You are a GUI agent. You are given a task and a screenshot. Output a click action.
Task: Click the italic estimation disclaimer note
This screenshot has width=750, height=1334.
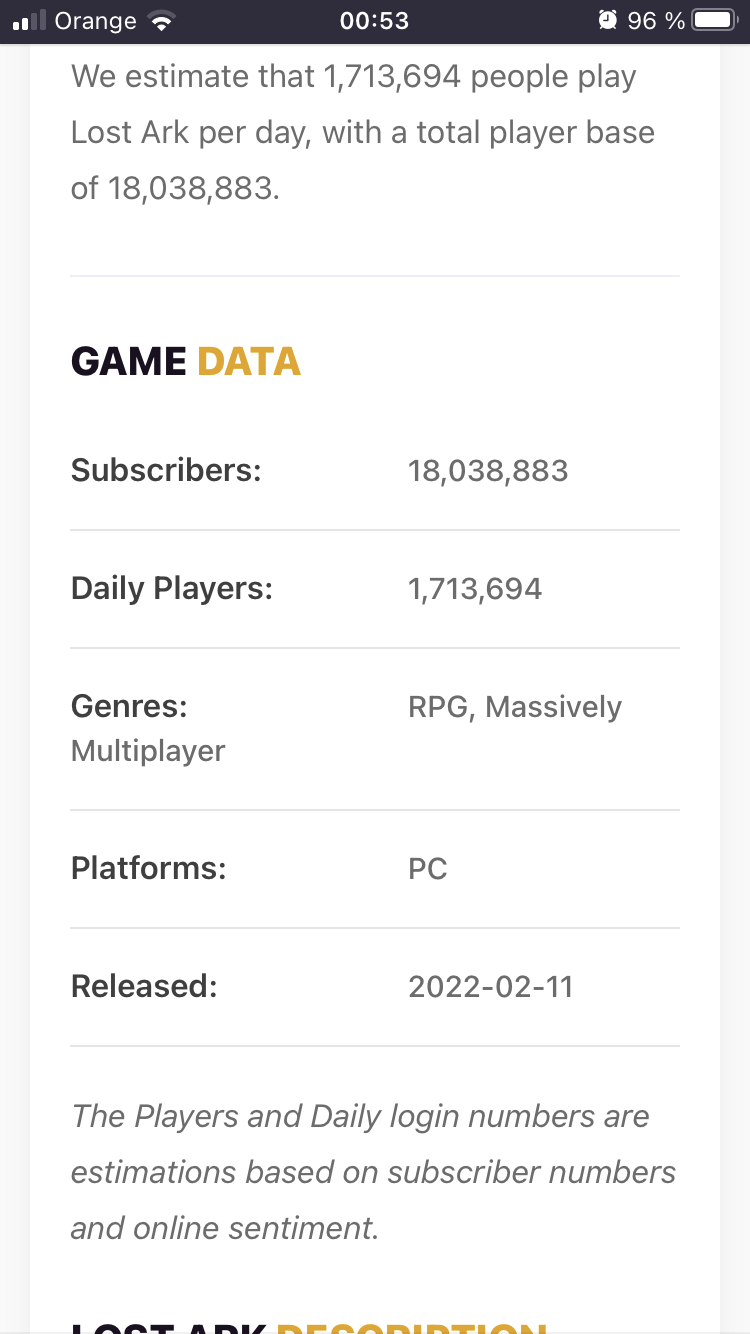[373, 1171]
